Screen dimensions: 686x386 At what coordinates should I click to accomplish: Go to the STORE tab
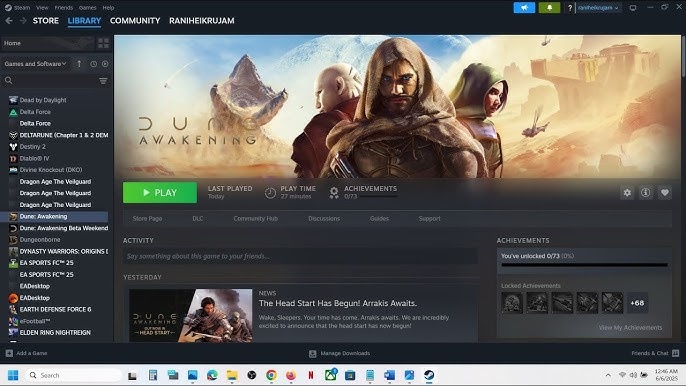coord(46,21)
